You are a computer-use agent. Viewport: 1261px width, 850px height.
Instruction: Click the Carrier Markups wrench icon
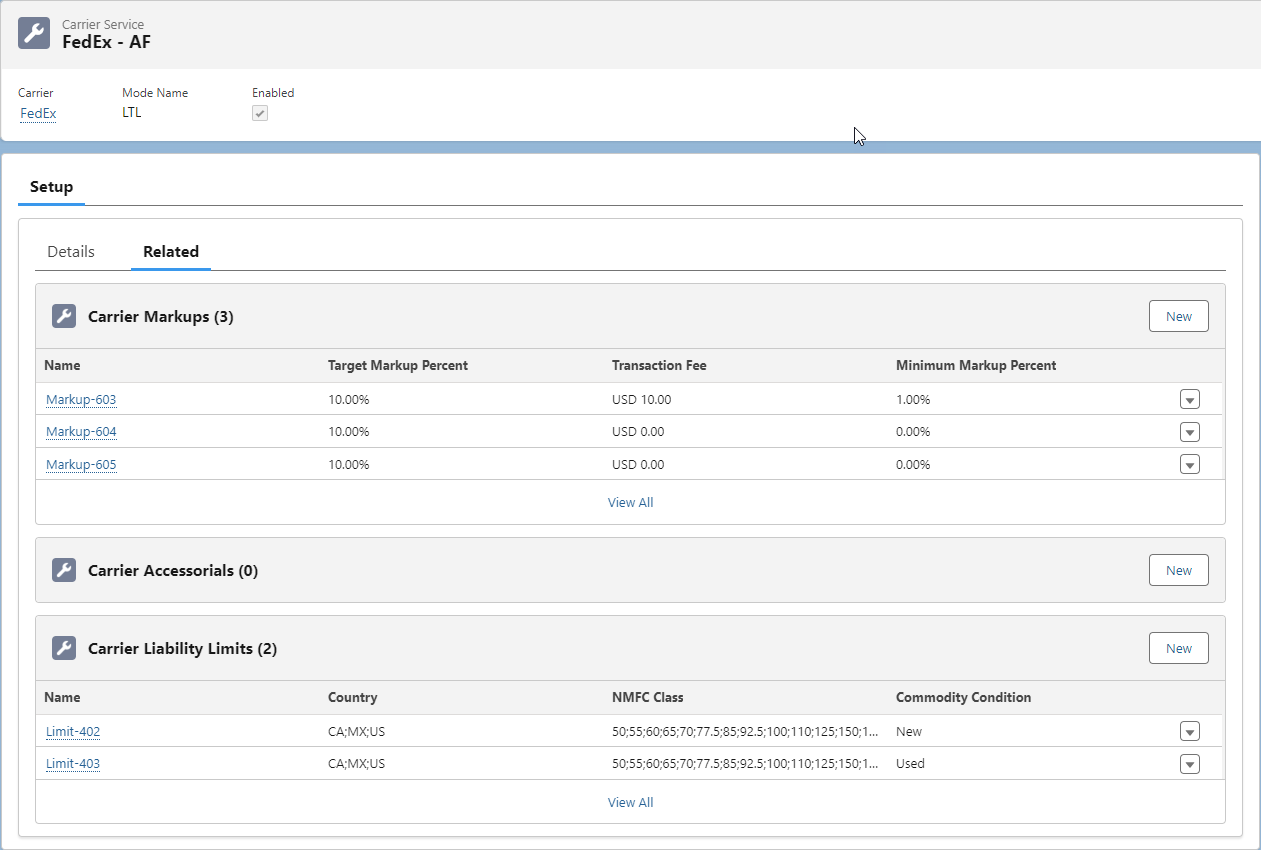64,316
